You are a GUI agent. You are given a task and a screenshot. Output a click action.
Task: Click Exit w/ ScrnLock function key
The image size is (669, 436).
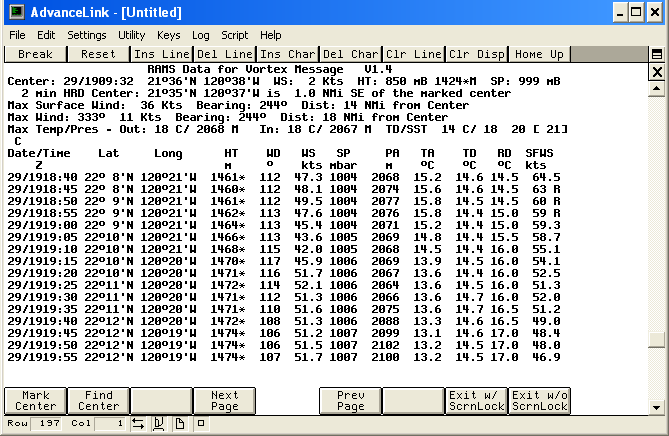[x=477, y=401]
